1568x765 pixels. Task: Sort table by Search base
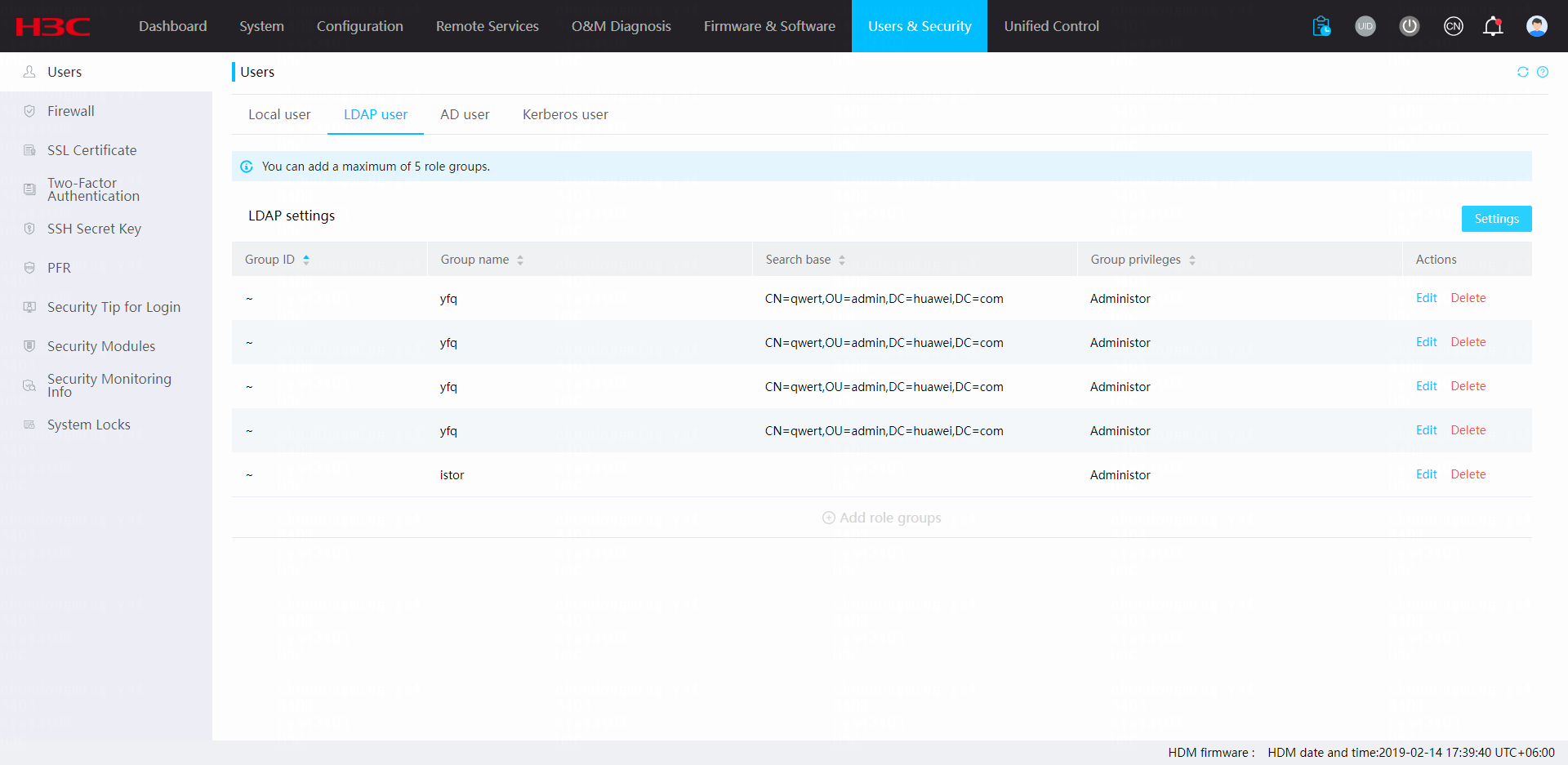[x=842, y=260]
